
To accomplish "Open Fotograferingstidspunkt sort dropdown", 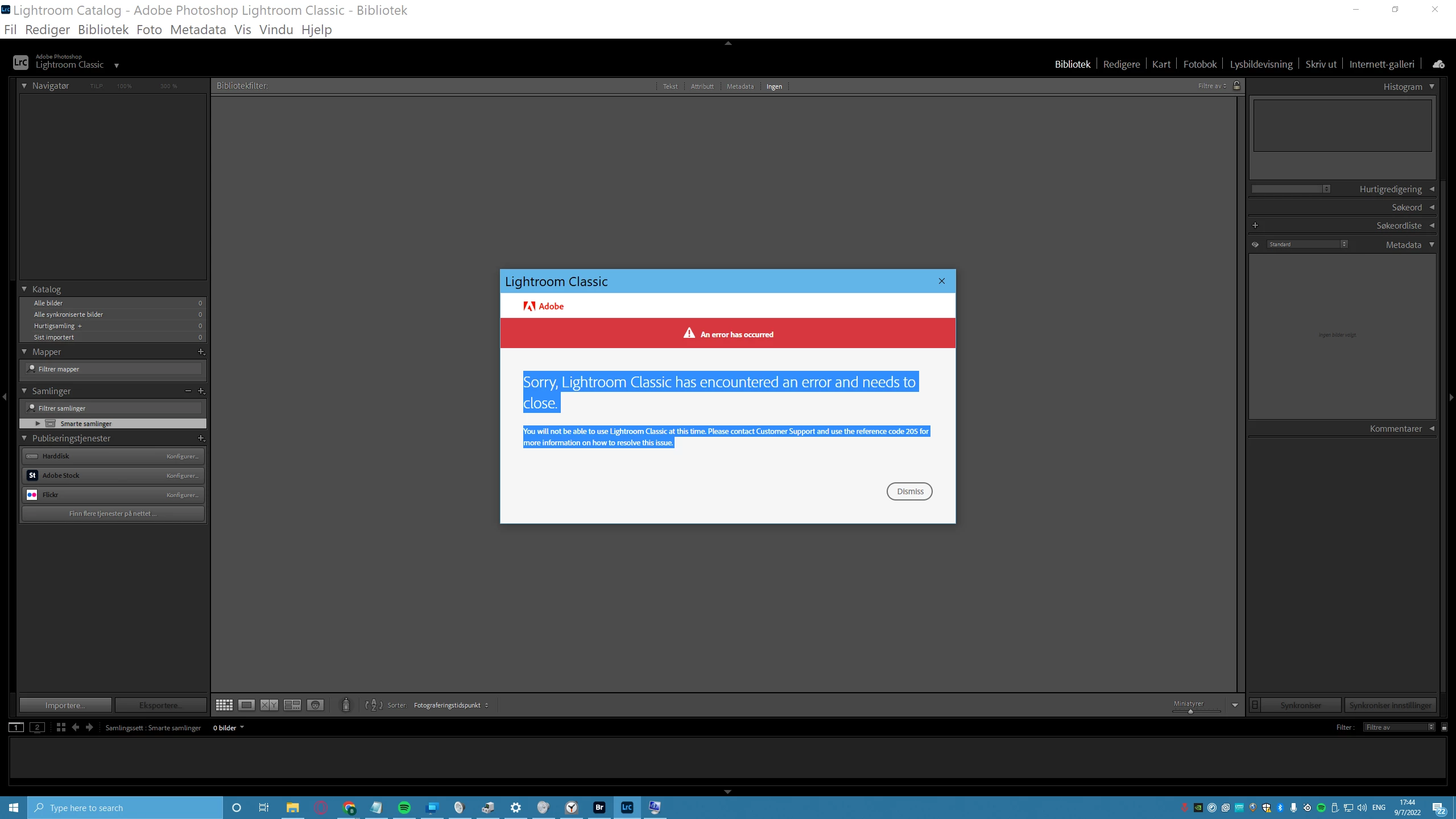I will (450, 705).
